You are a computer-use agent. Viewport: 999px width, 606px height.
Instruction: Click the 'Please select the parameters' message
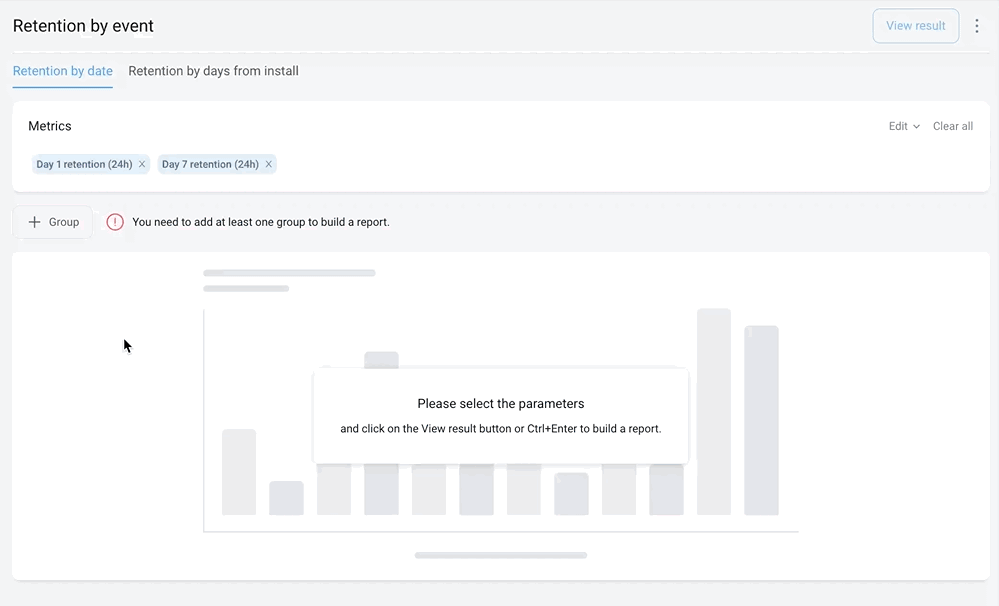click(x=500, y=404)
